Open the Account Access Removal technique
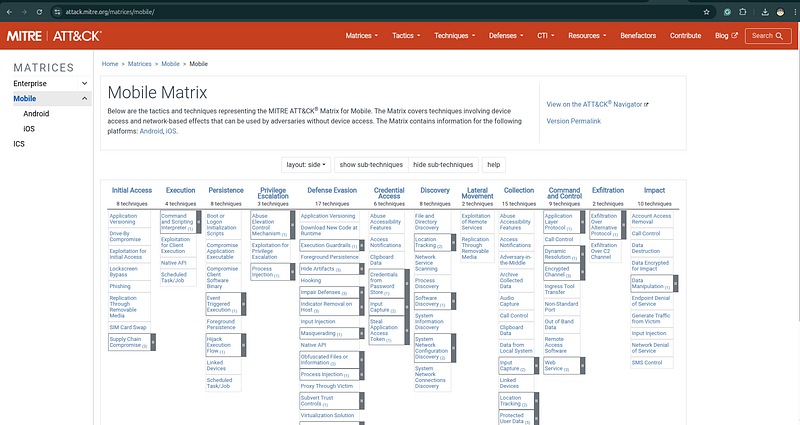 click(651, 219)
